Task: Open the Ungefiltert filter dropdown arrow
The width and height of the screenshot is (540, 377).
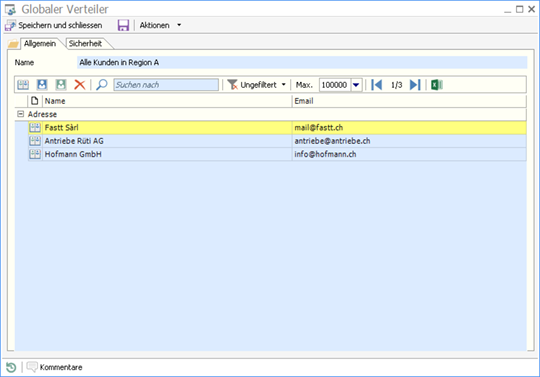Action: 283,85
